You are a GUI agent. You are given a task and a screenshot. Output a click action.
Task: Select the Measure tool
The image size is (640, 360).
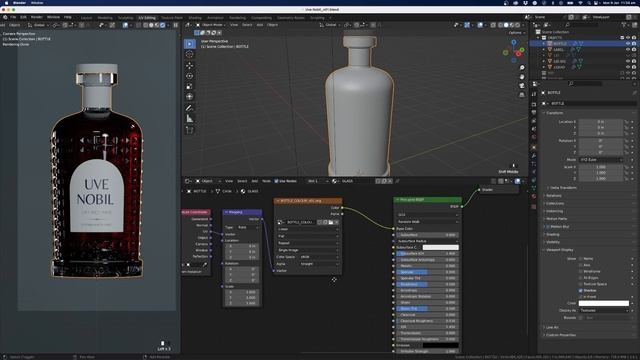pos(189,119)
